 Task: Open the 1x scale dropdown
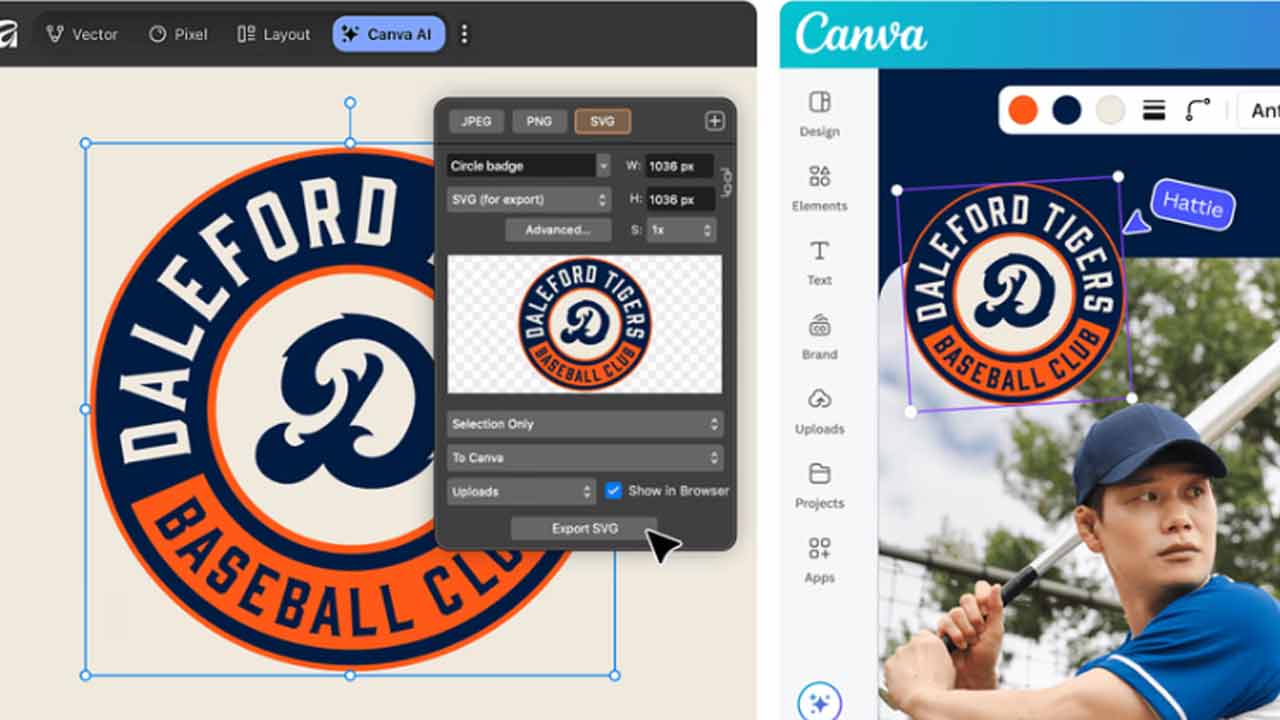(x=681, y=230)
